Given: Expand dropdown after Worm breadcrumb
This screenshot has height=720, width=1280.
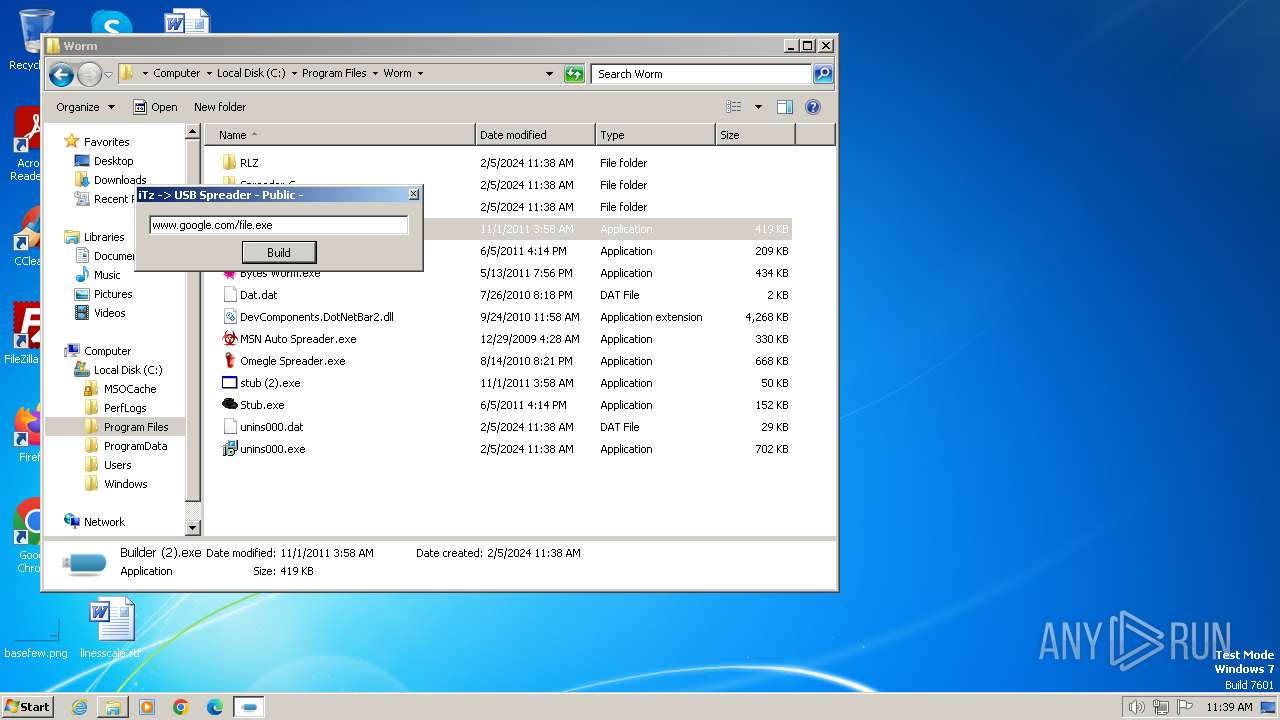Looking at the screenshot, I should pos(420,74).
